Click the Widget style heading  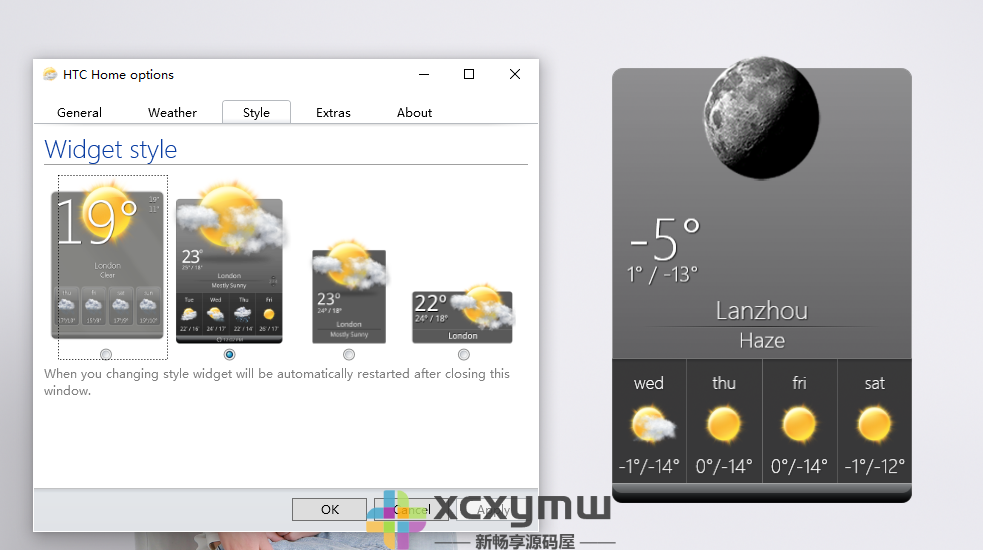(110, 149)
